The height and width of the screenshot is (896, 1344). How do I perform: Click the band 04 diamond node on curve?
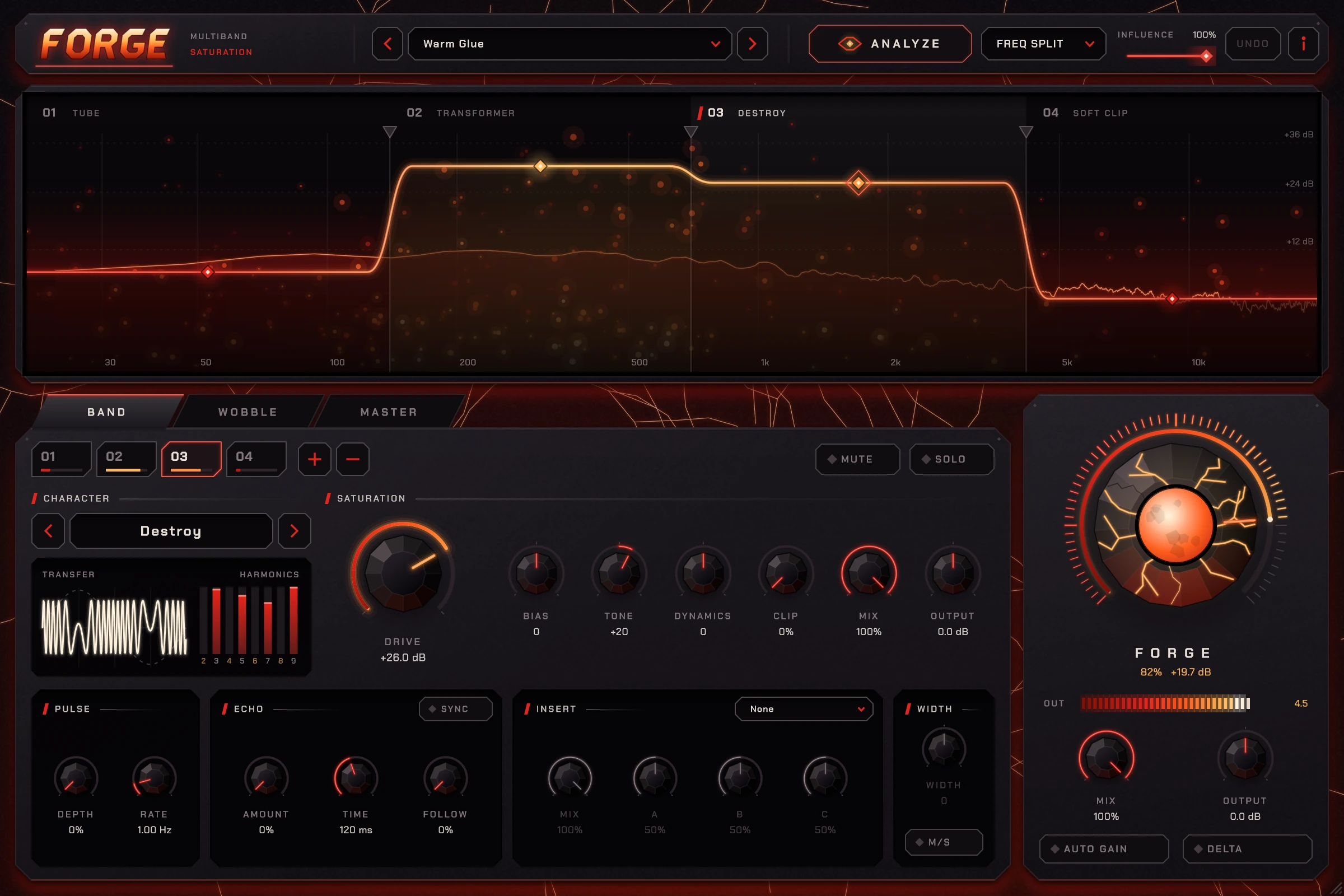[x=1172, y=298]
